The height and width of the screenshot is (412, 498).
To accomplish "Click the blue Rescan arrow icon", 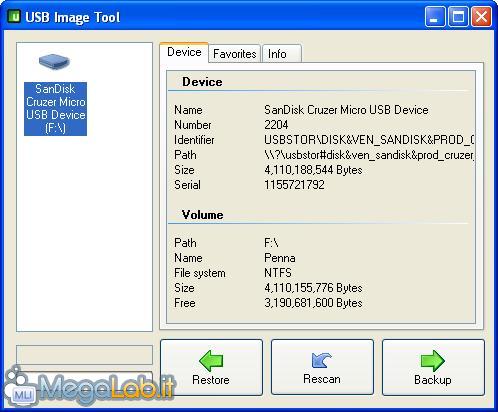I will point(322,360).
